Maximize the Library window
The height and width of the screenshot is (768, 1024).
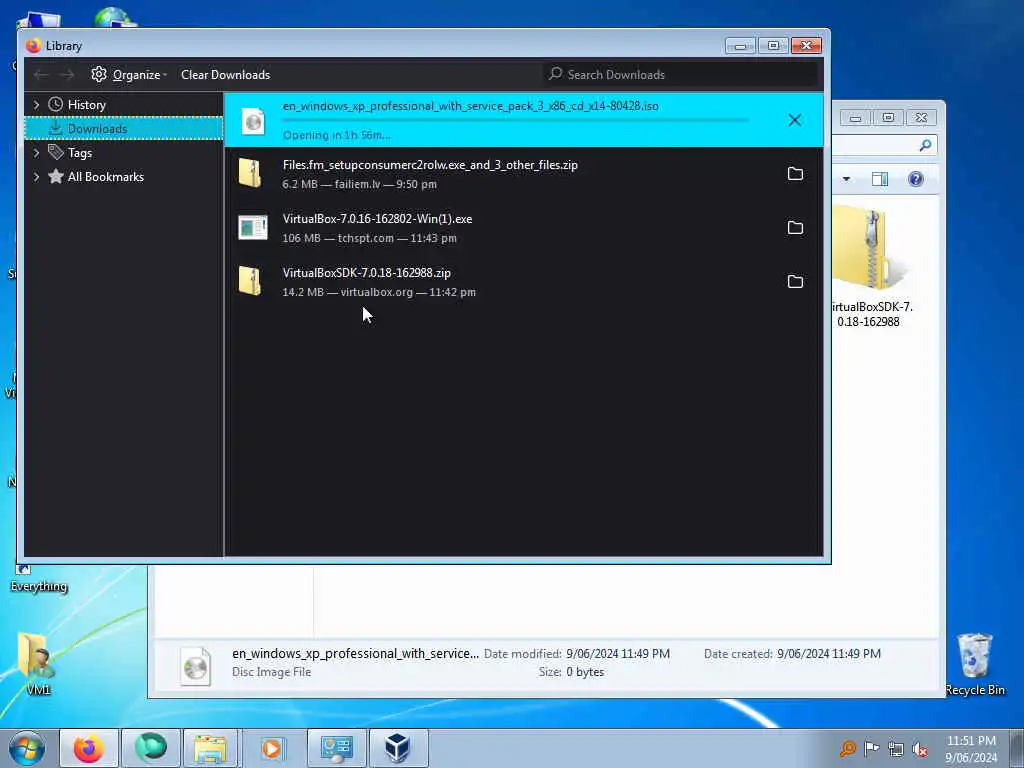click(773, 45)
